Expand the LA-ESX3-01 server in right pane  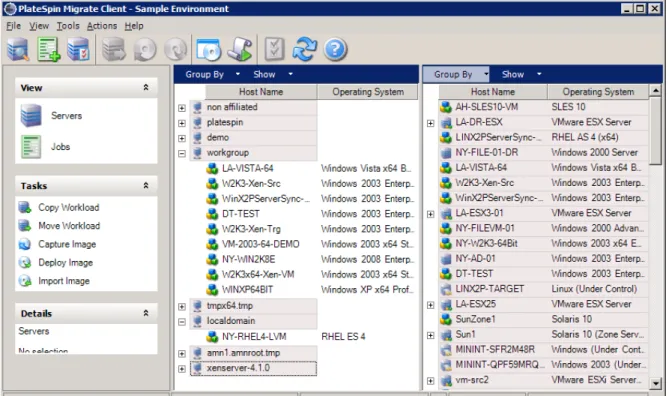[430, 214]
